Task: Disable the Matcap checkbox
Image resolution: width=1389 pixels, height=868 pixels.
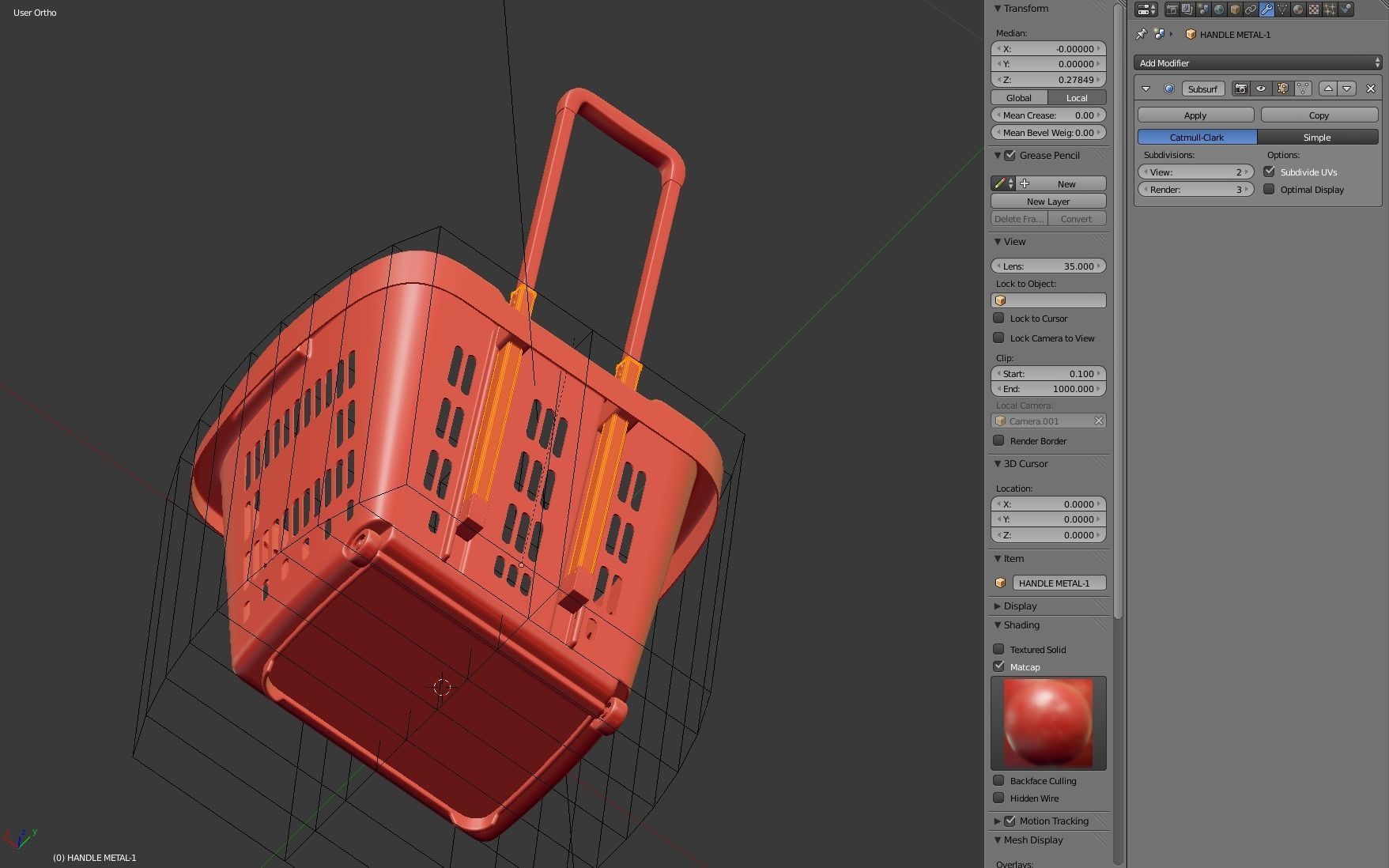Action: [998, 666]
